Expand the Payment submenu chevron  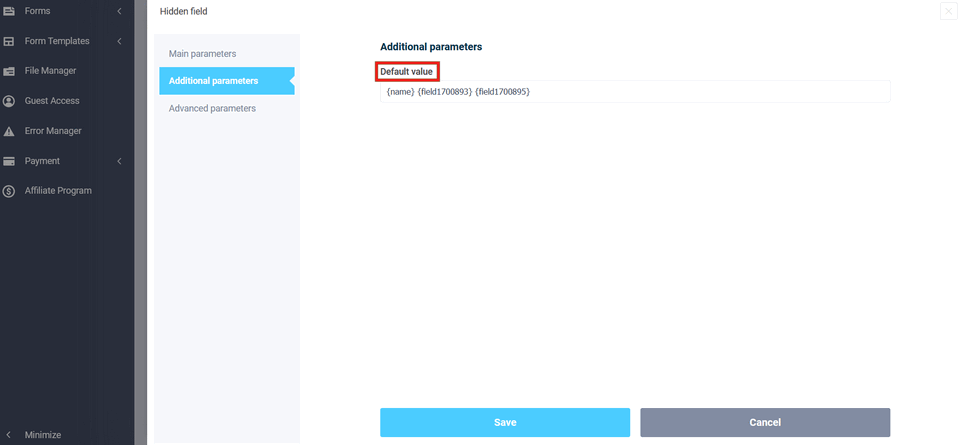pyautogui.click(x=119, y=161)
